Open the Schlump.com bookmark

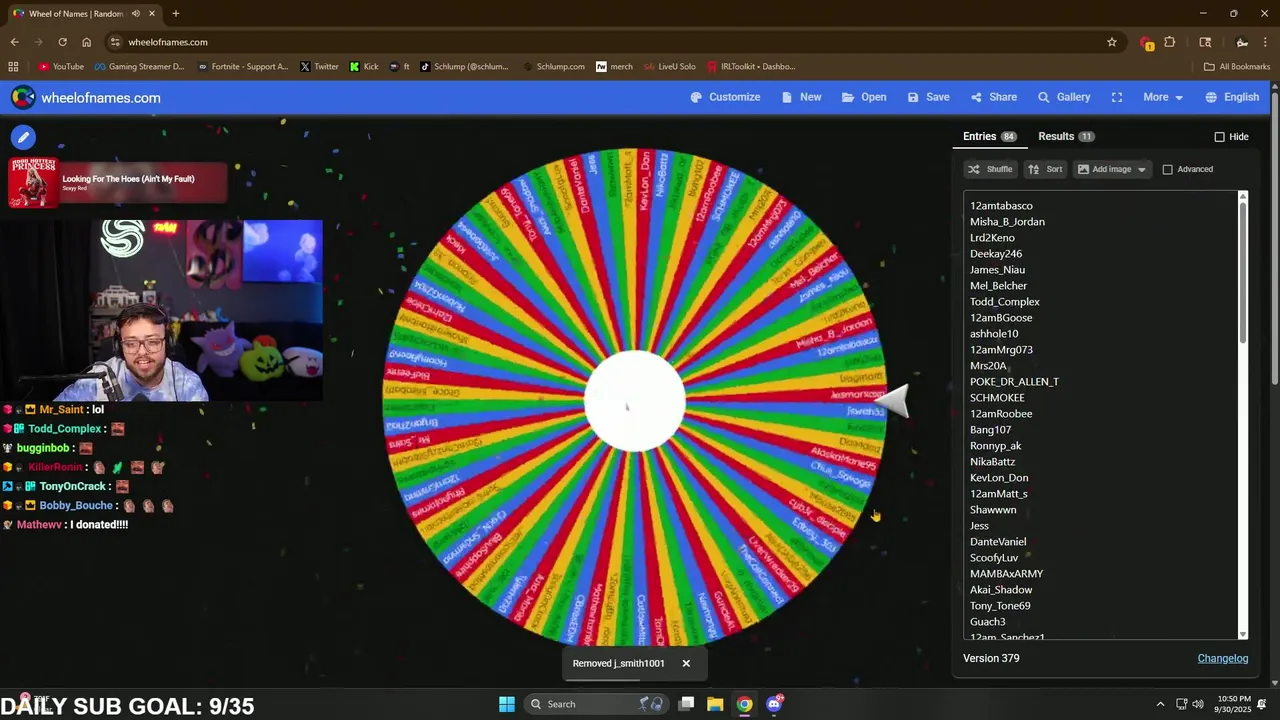tap(553, 67)
